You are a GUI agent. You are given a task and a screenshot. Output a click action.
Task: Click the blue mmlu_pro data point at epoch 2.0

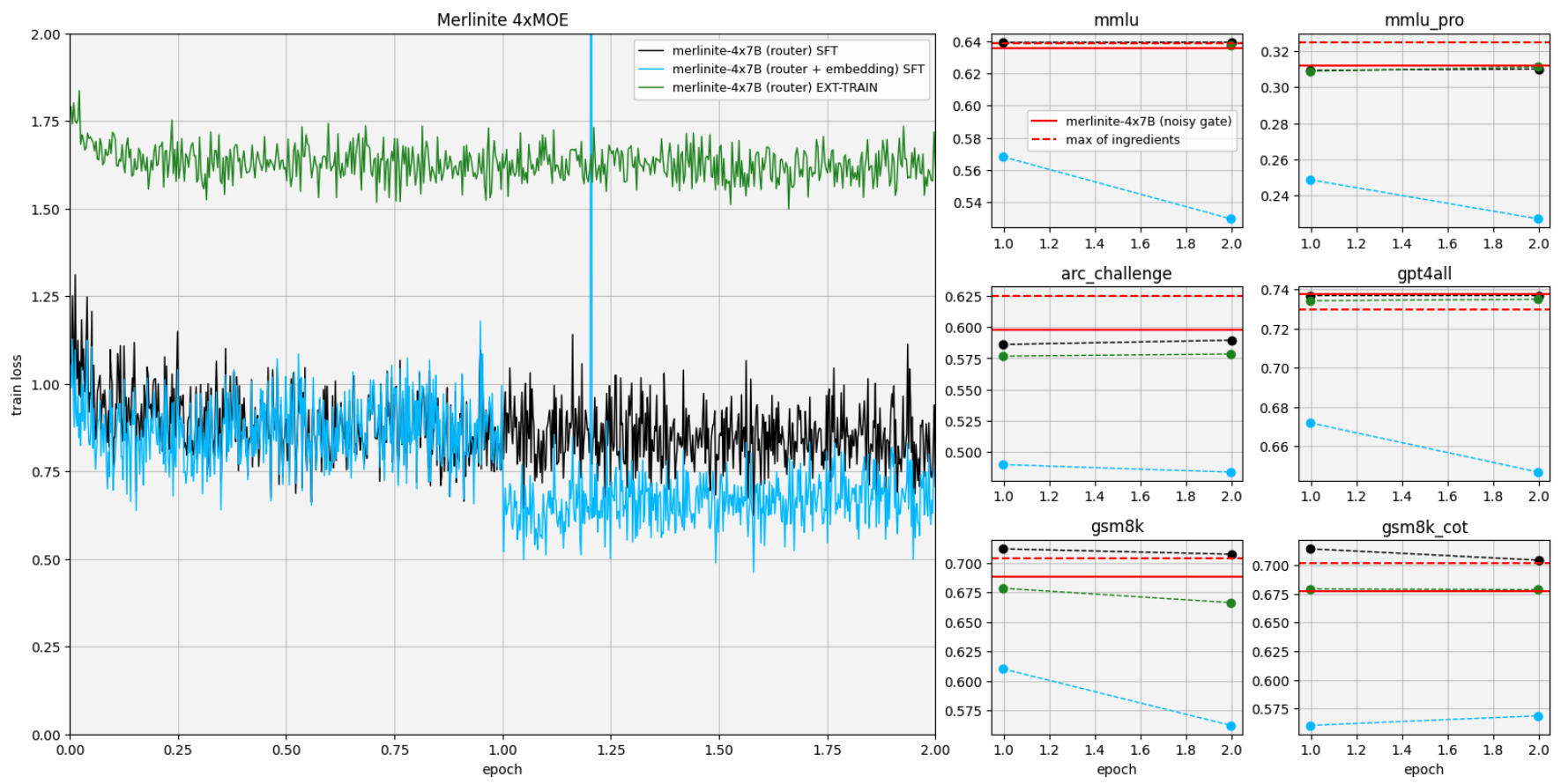tap(1538, 218)
